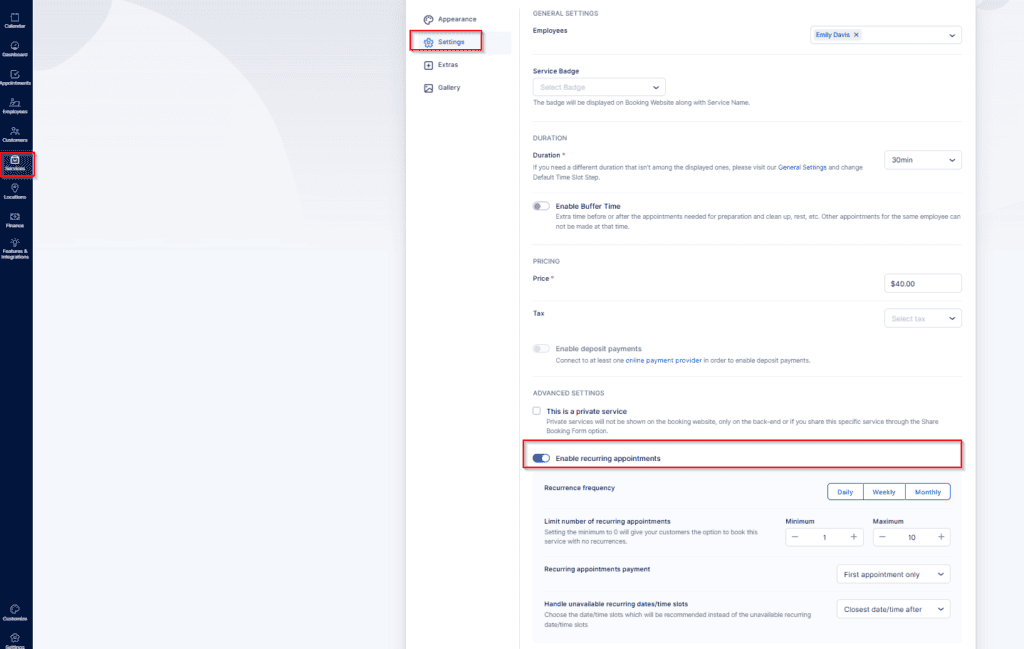Open Customers in the sidebar
Image resolution: width=1024 pixels, height=649 pixels.
pos(15,135)
